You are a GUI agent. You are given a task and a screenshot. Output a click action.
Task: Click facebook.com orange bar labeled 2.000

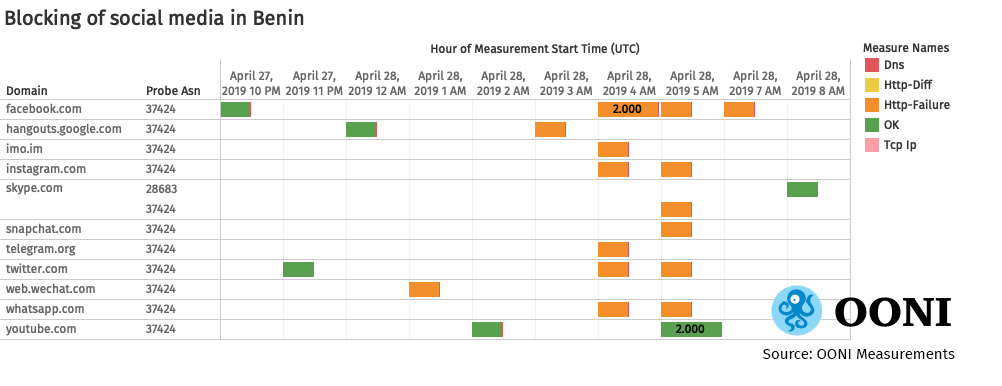coord(628,109)
